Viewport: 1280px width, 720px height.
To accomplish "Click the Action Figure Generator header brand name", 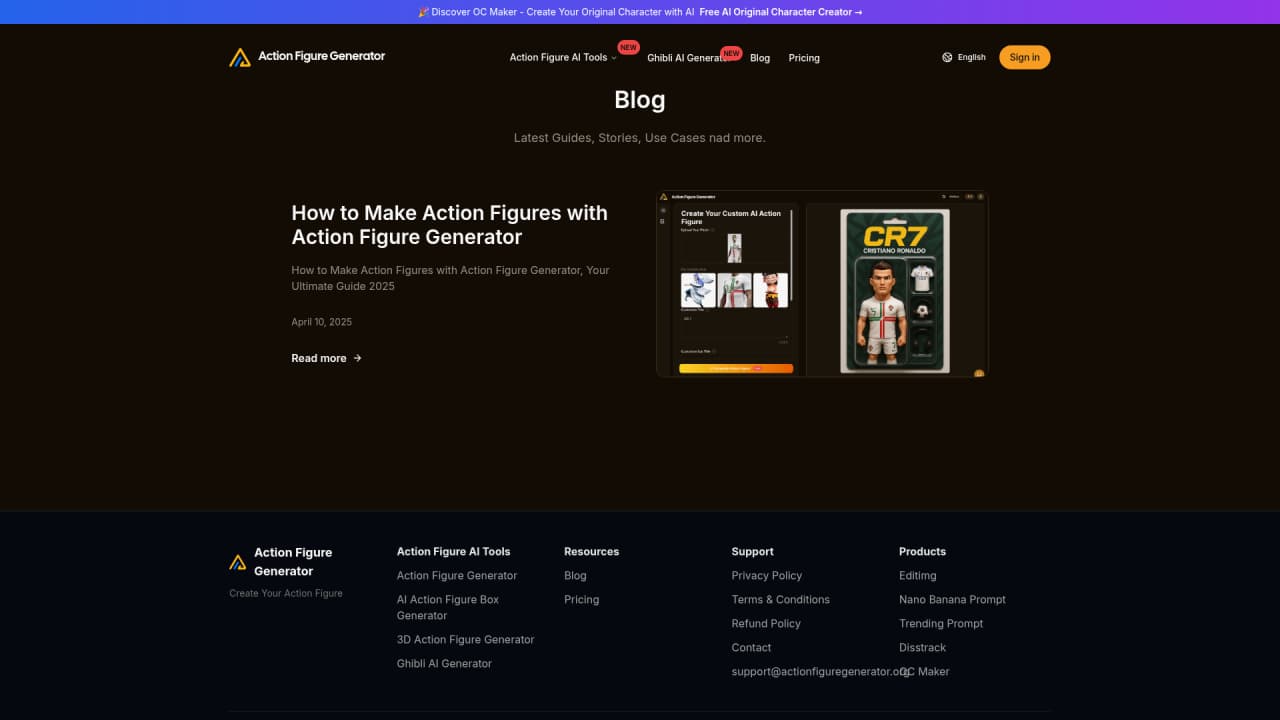I will [321, 56].
